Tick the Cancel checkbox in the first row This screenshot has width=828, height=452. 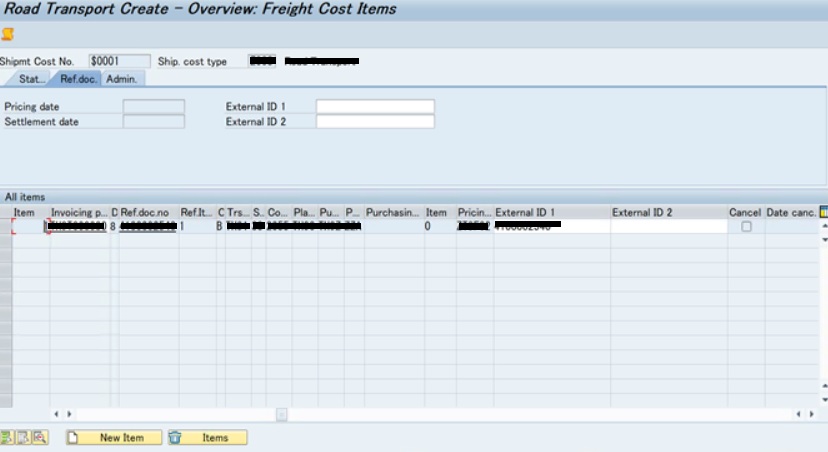click(745, 227)
